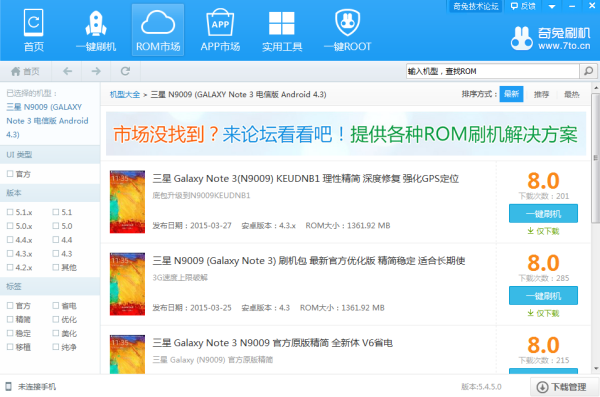Focus the 输入机型，查找ROM search field
Screen dimensions: 600x397
(x=492, y=71)
